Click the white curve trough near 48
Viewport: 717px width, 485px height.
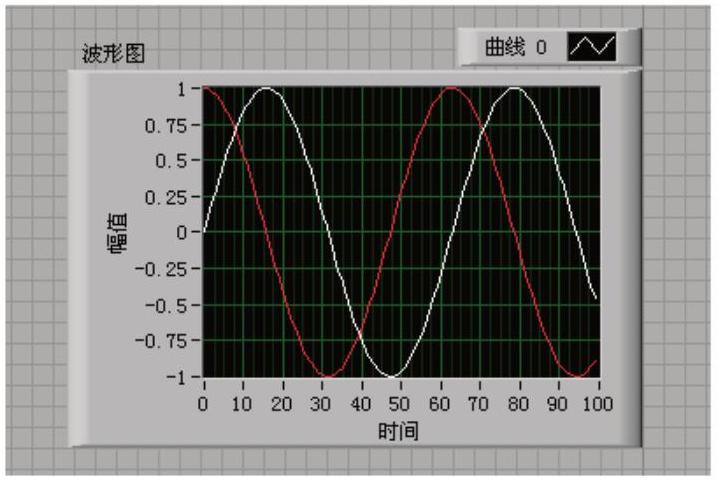click(393, 376)
